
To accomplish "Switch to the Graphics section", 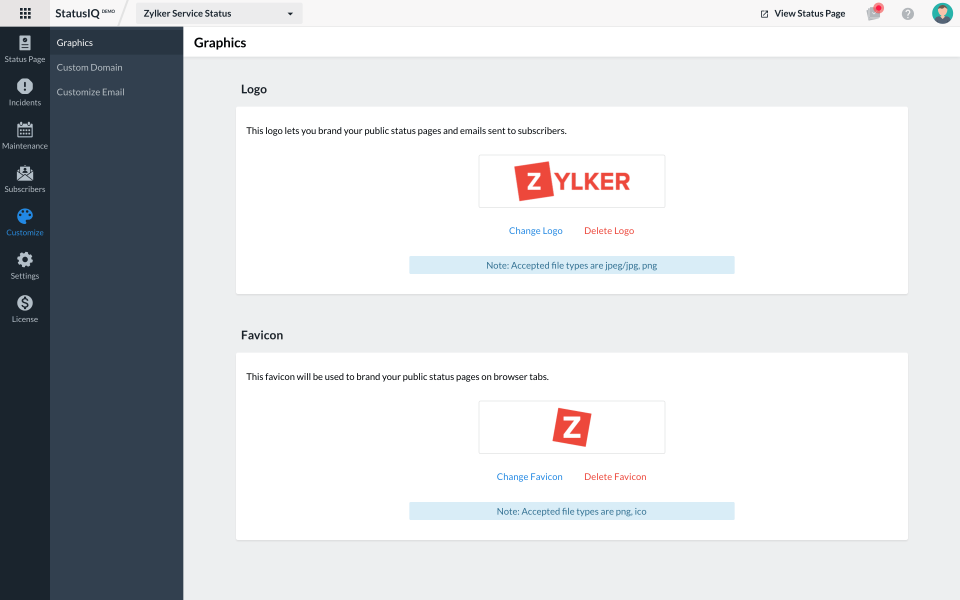I will click(73, 43).
